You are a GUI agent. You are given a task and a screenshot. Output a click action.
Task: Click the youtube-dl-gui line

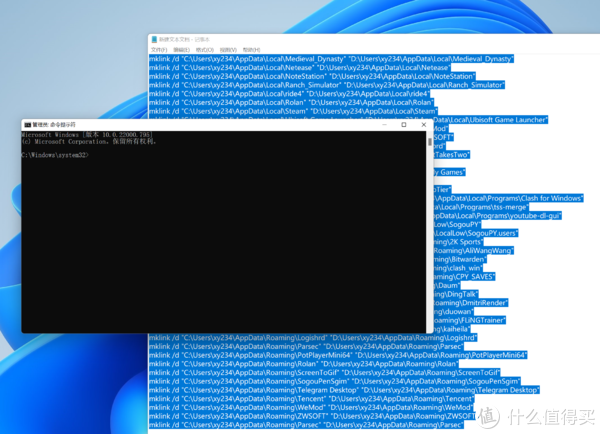point(497,216)
